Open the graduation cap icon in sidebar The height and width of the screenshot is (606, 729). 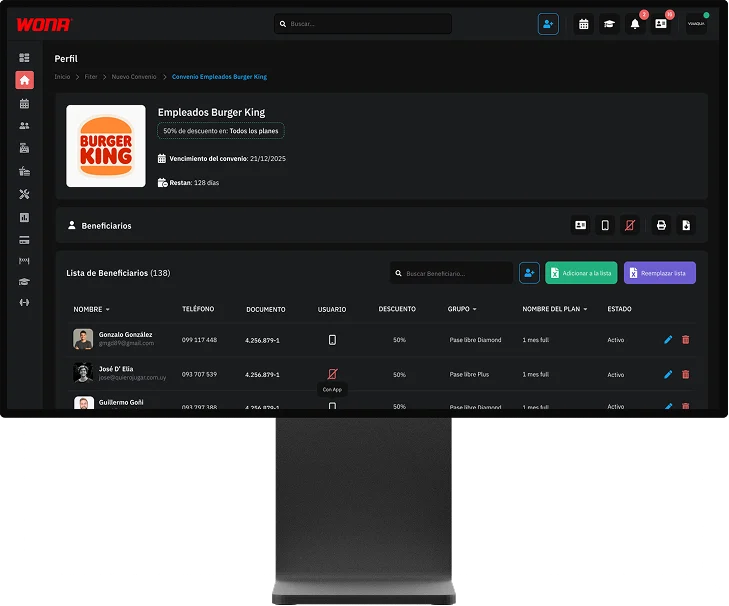24,281
